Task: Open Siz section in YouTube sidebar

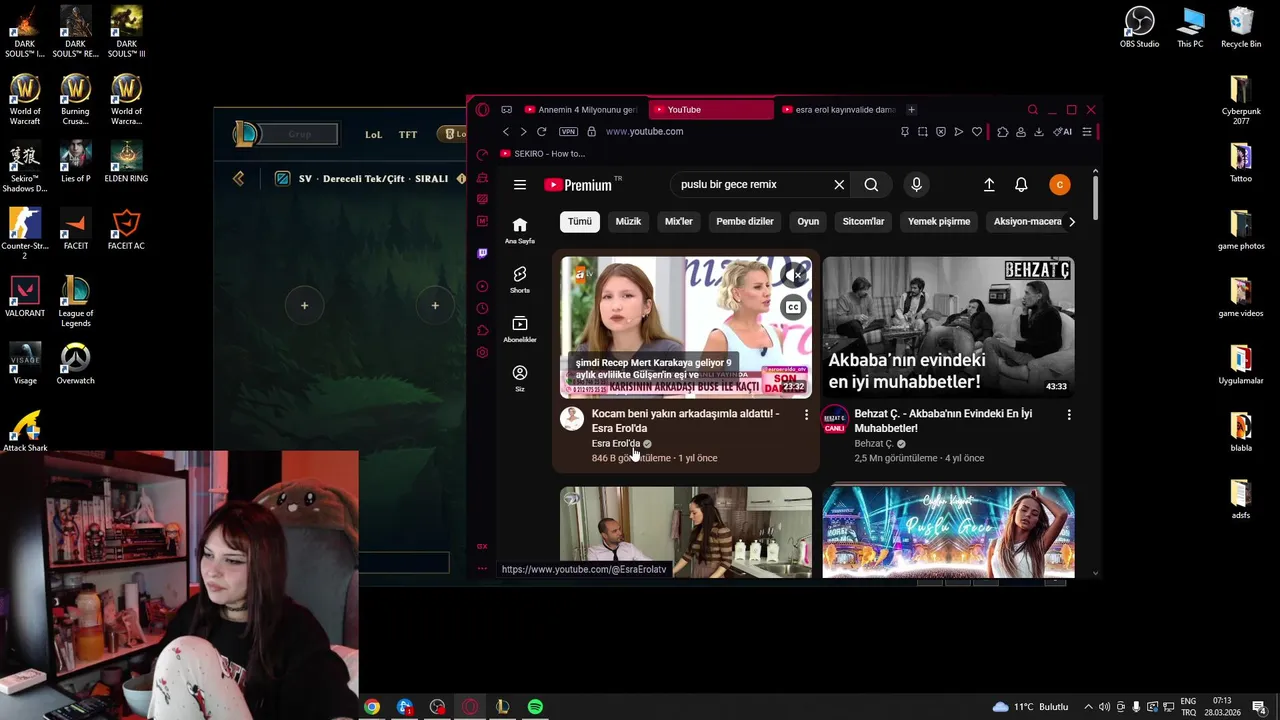Action: tap(520, 378)
